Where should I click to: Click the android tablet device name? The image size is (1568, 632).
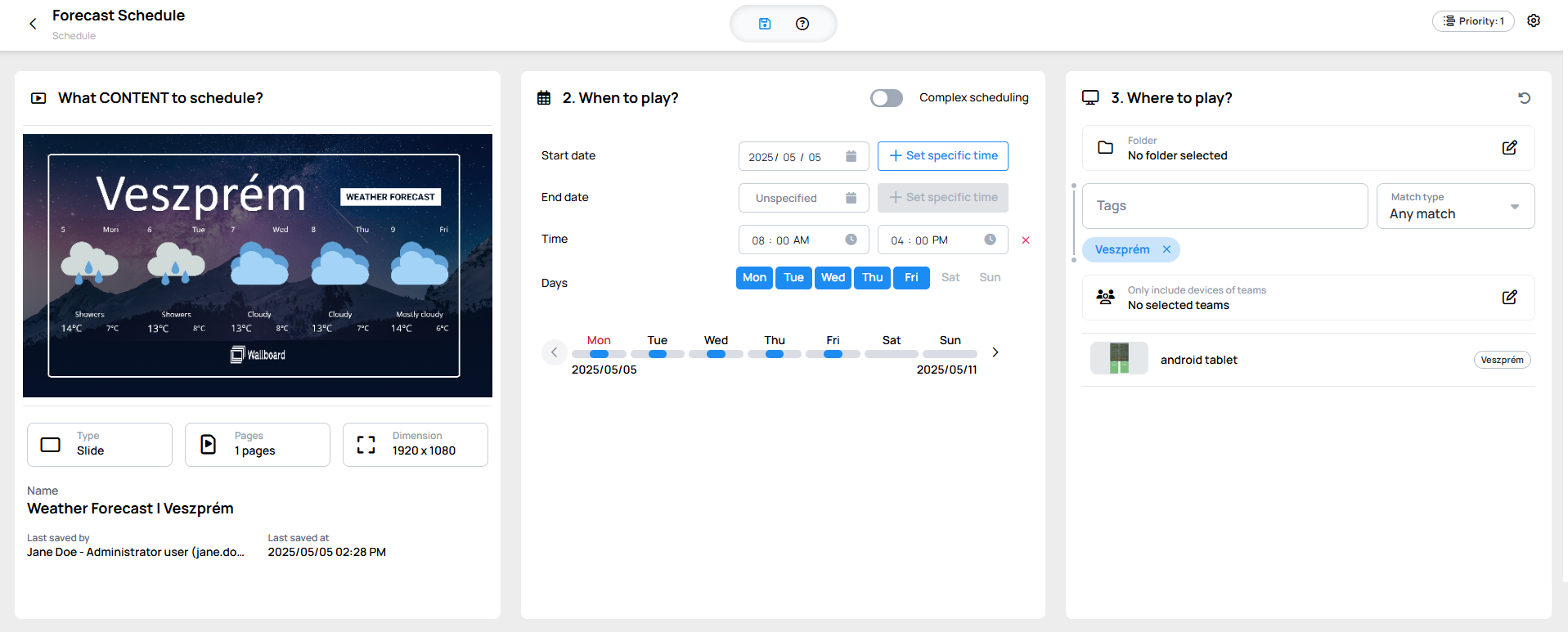(1198, 360)
